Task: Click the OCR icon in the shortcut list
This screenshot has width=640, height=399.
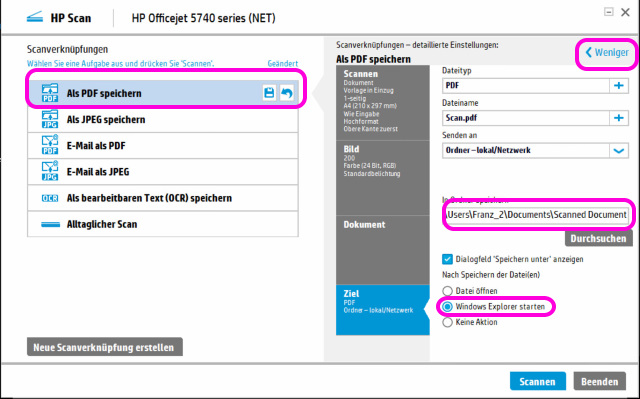Action: 50,198
